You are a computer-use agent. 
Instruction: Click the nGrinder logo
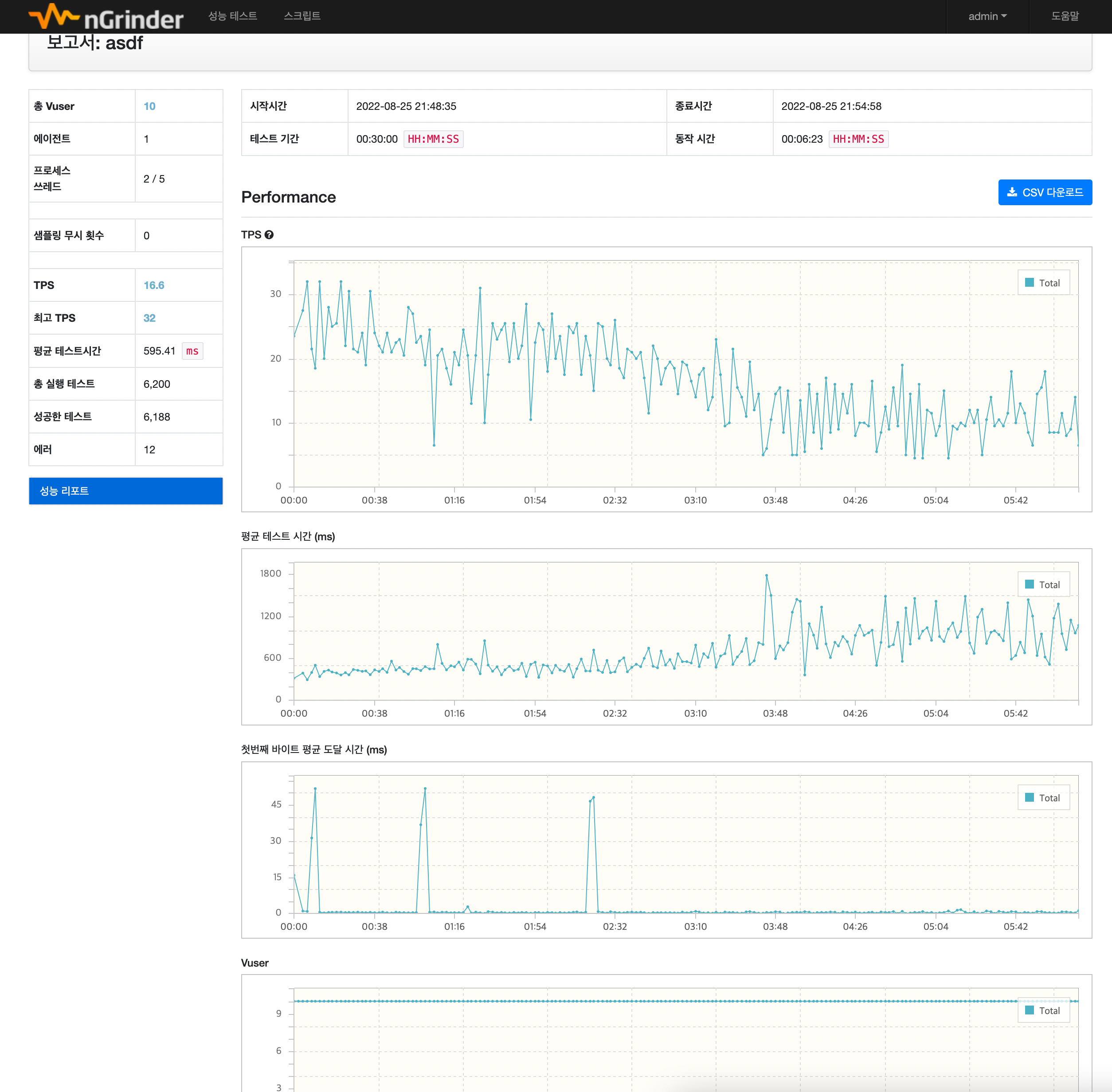106,17
